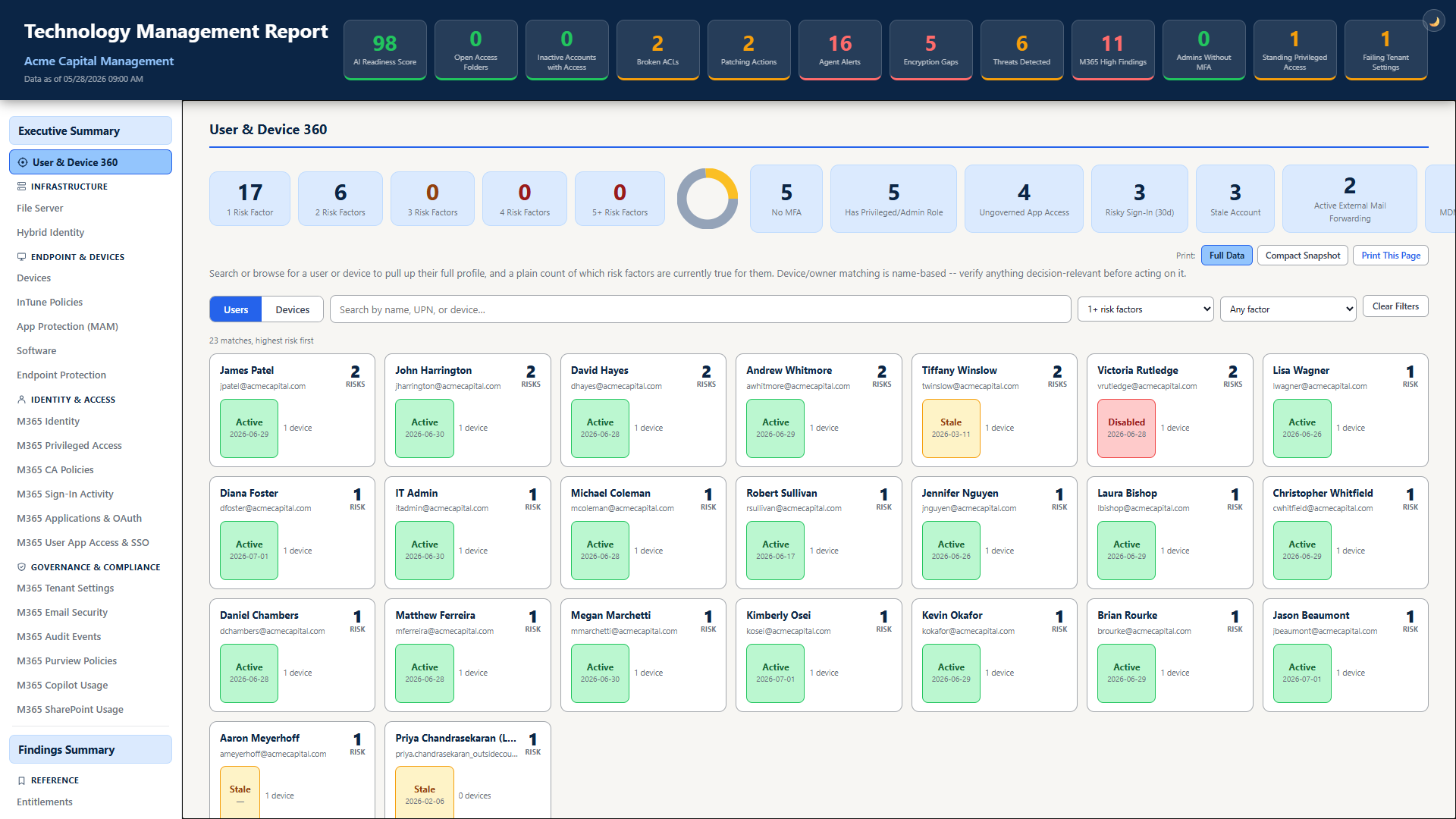Filter by Risky Sign-In (30d) card
Image resolution: width=1456 pixels, height=819 pixels.
tap(1139, 199)
